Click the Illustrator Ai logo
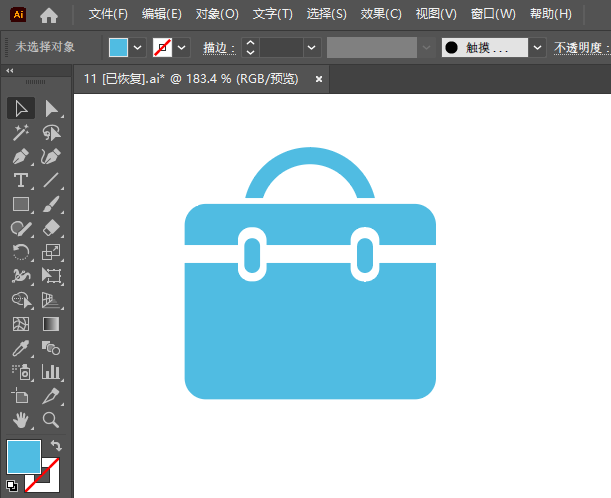The image size is (611, 498). [18, 14]
